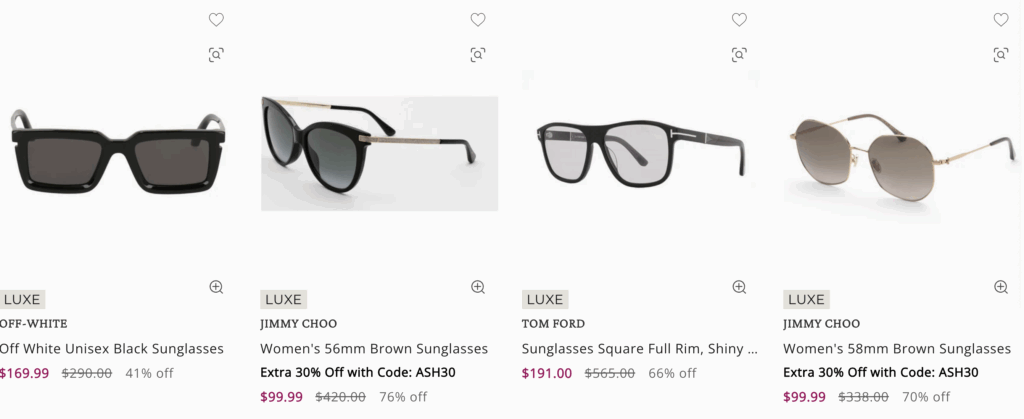Screen dimensions: 1024x419
Task: Open Women's 58mm Brown Sunglasses product title
Action: point(897,349)
